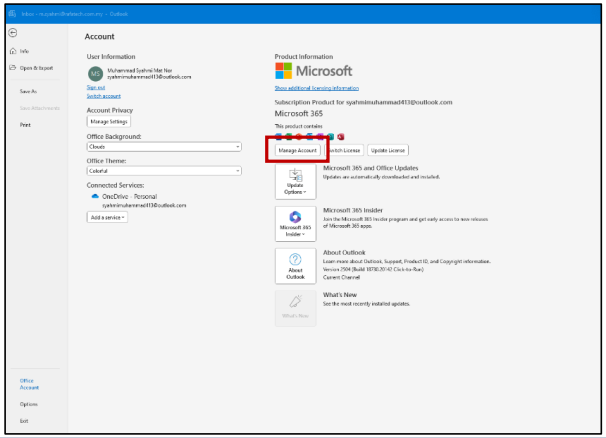Click the Subscription Product for text line
Viewport: 606px width, 438px height.
coord(363,102)
